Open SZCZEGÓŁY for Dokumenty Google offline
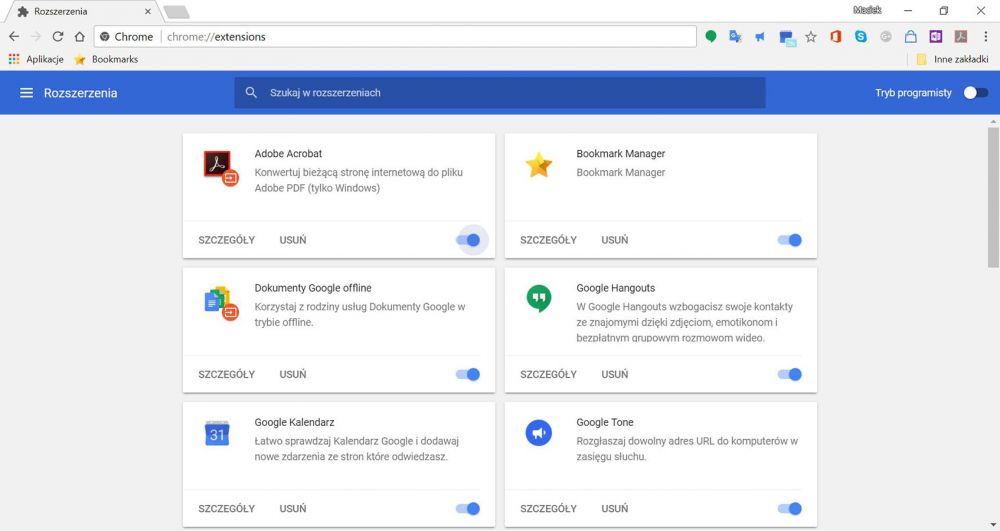 click(226, 374)
